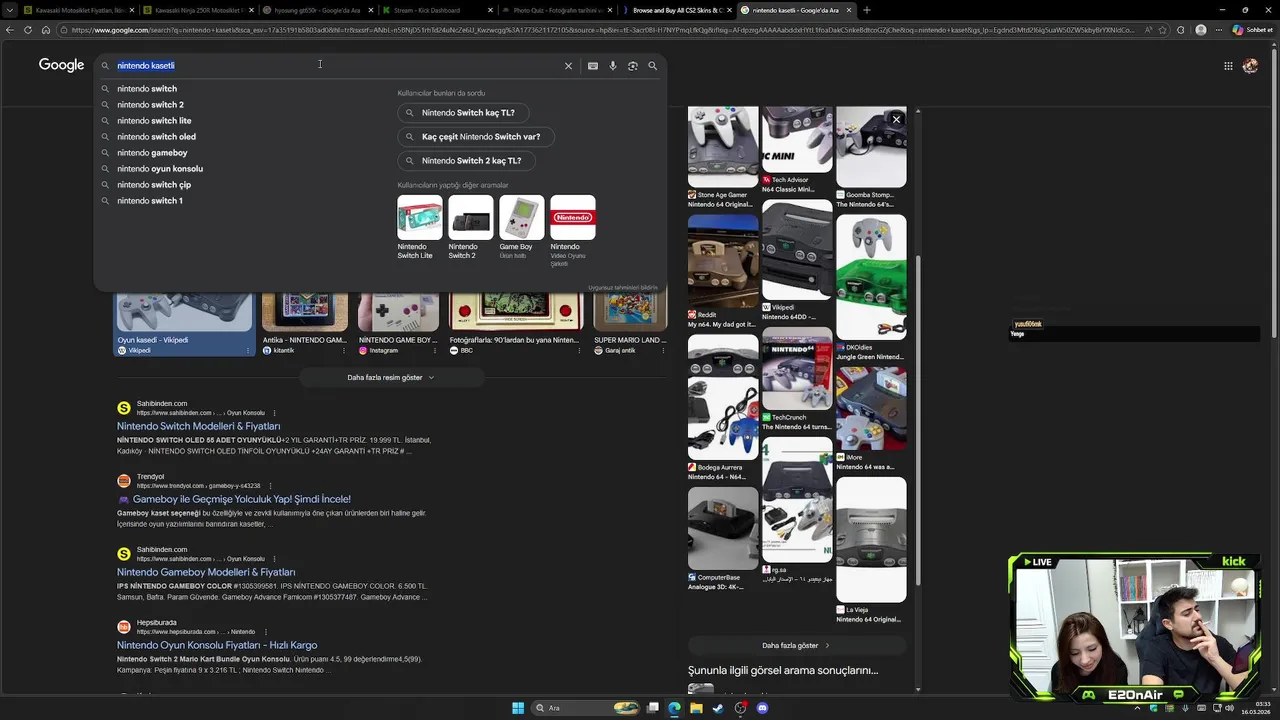Select suggestion nintendo switch 2

click(x=150, y=105)
